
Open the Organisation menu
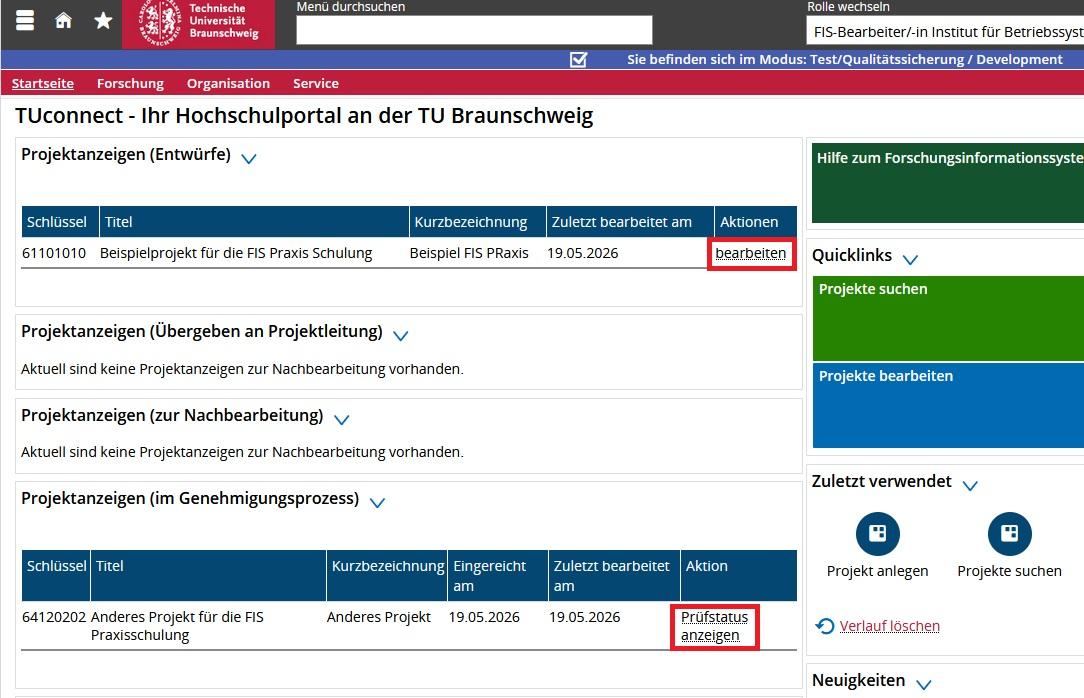[x=228, y=83]
